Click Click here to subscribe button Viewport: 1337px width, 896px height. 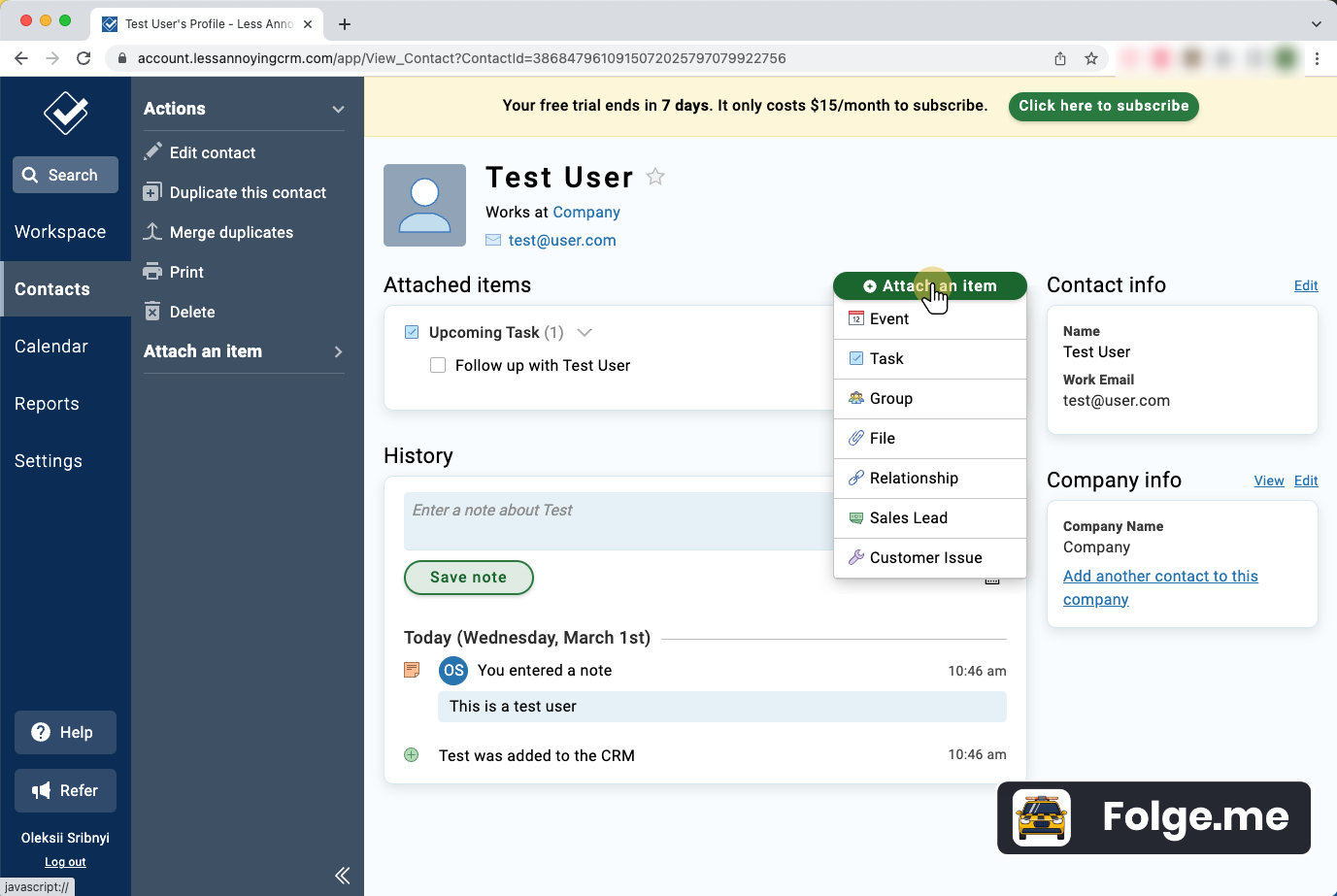point(1103,106)
